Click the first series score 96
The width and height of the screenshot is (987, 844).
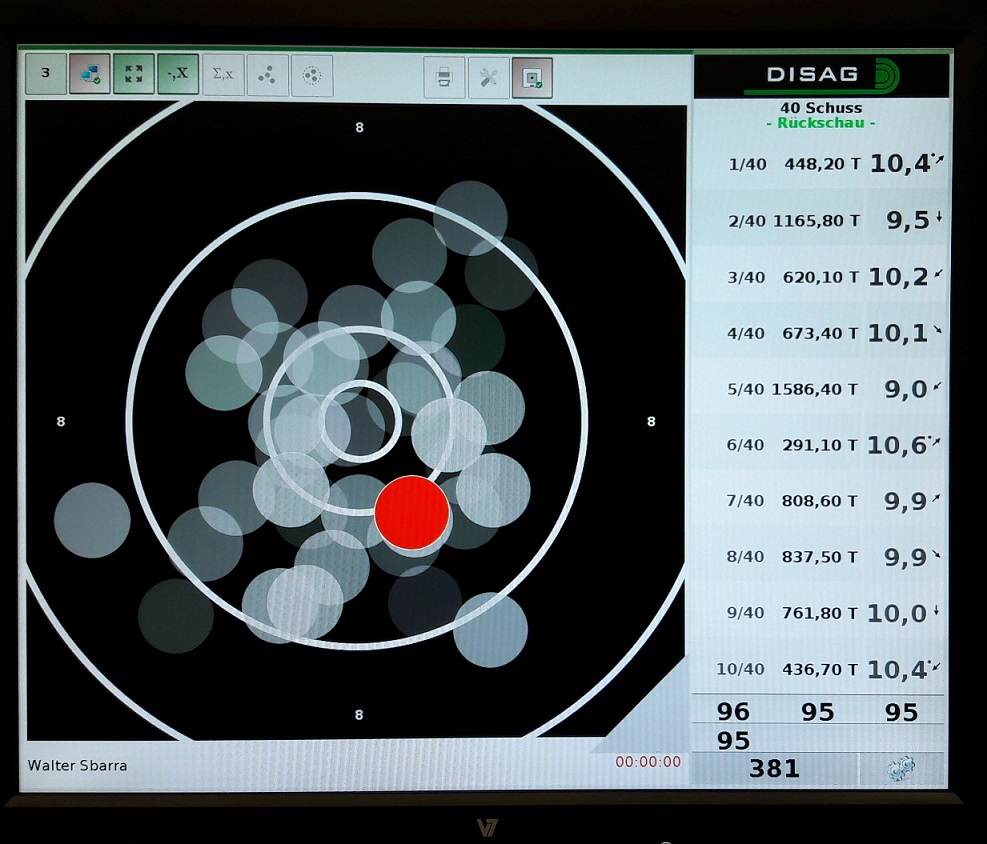tap(733, 711)
